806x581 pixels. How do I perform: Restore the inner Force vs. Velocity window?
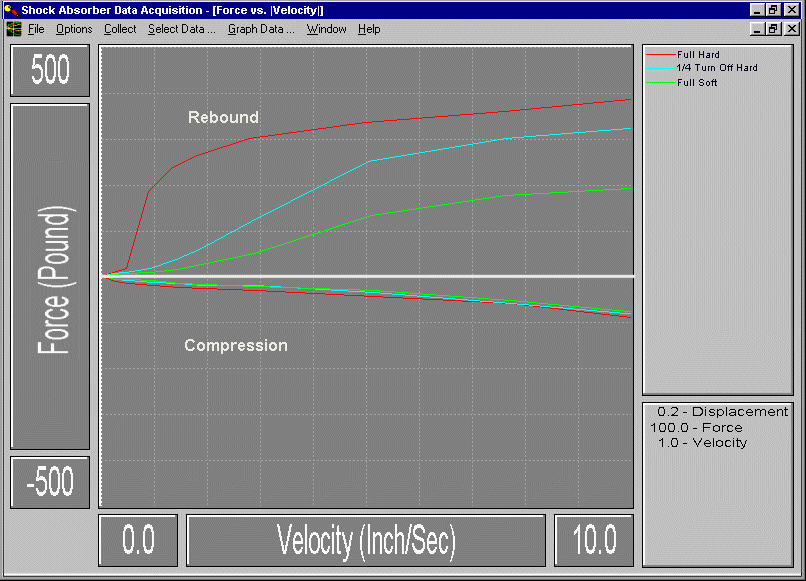tap(774, 29)
